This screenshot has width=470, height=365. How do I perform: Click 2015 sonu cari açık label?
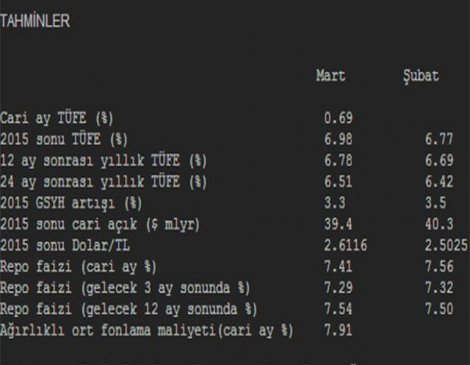100,225
